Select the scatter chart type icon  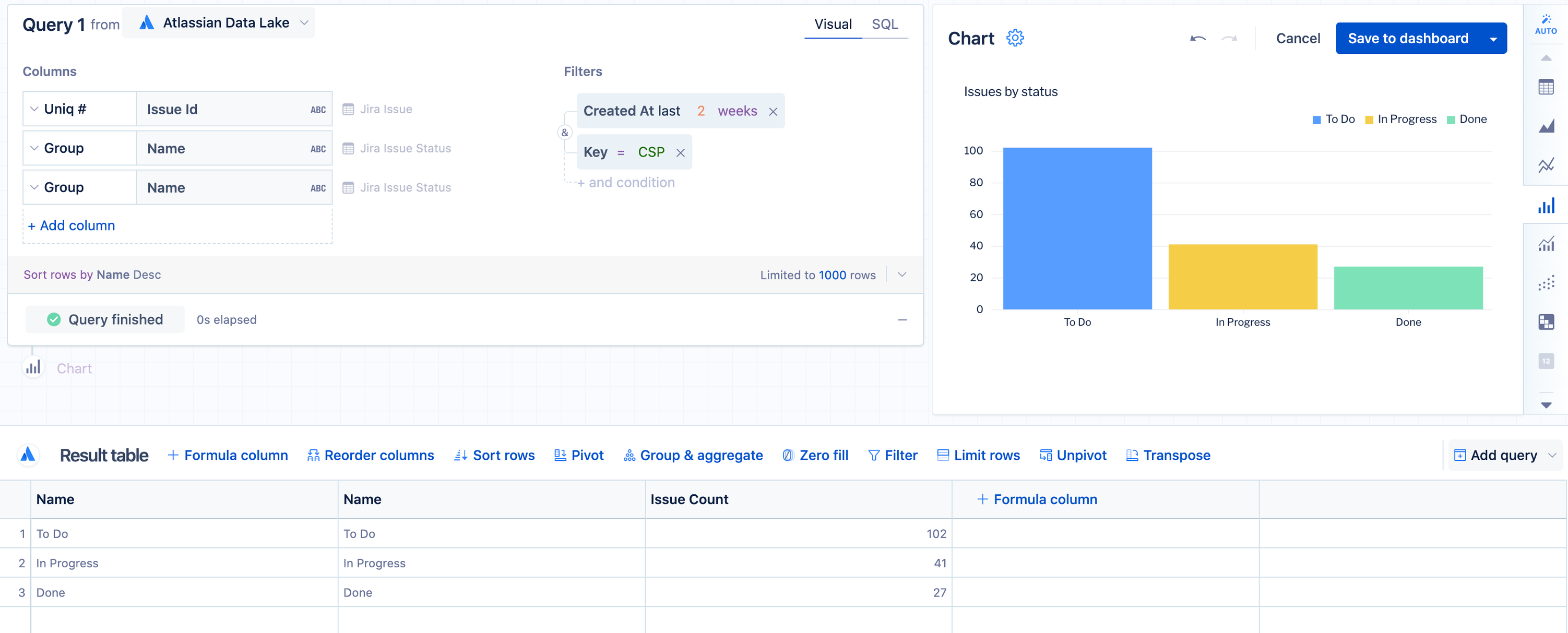tap(1546, 283)
